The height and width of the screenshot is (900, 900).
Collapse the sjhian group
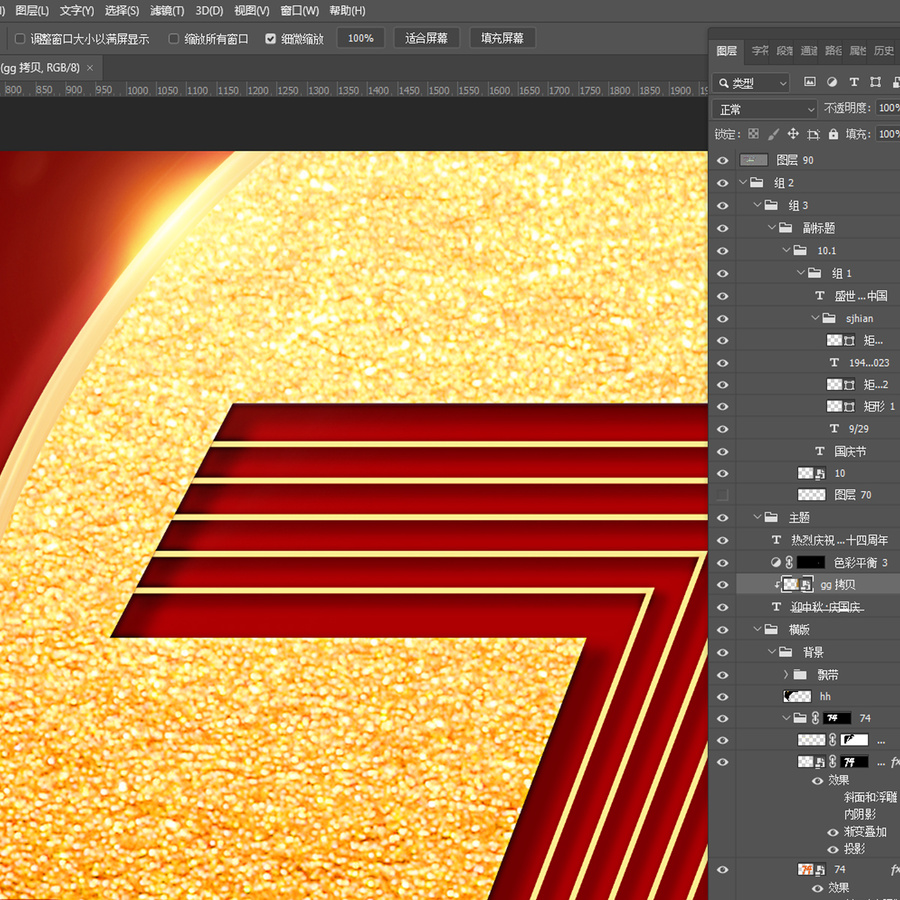click(x=815, y=318)
